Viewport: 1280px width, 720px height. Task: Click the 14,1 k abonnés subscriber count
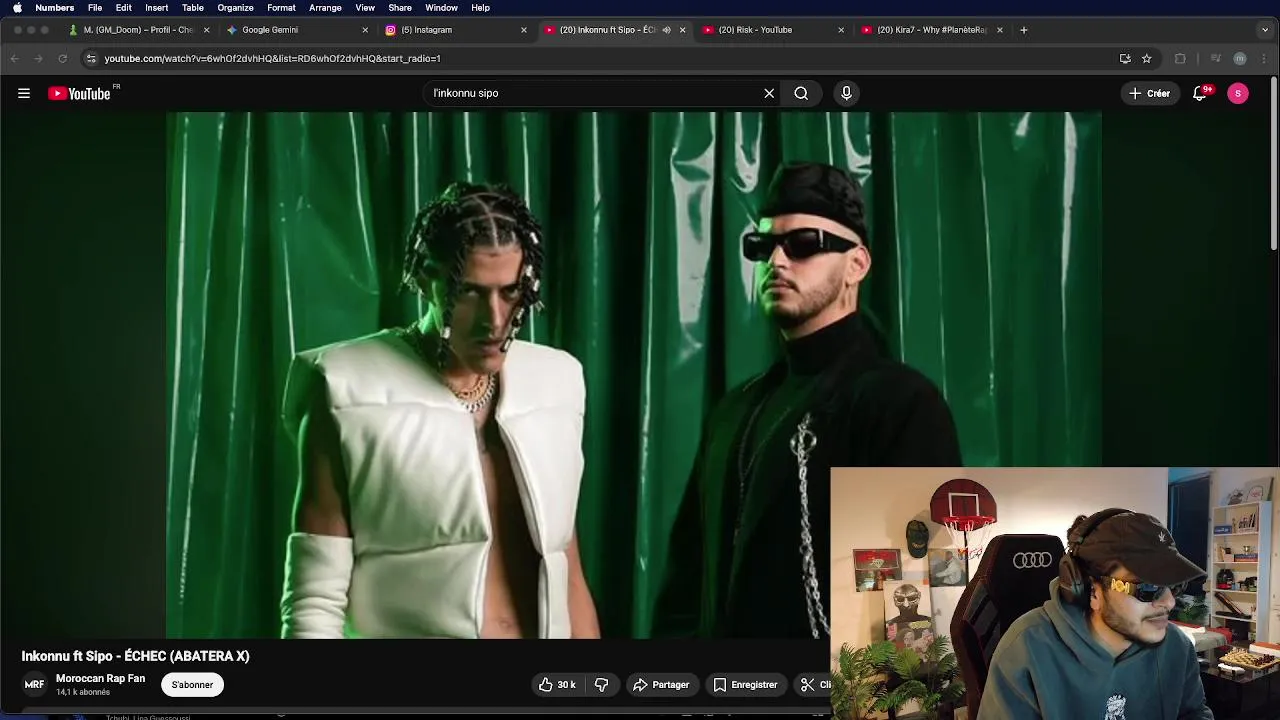tap(83, 692)
